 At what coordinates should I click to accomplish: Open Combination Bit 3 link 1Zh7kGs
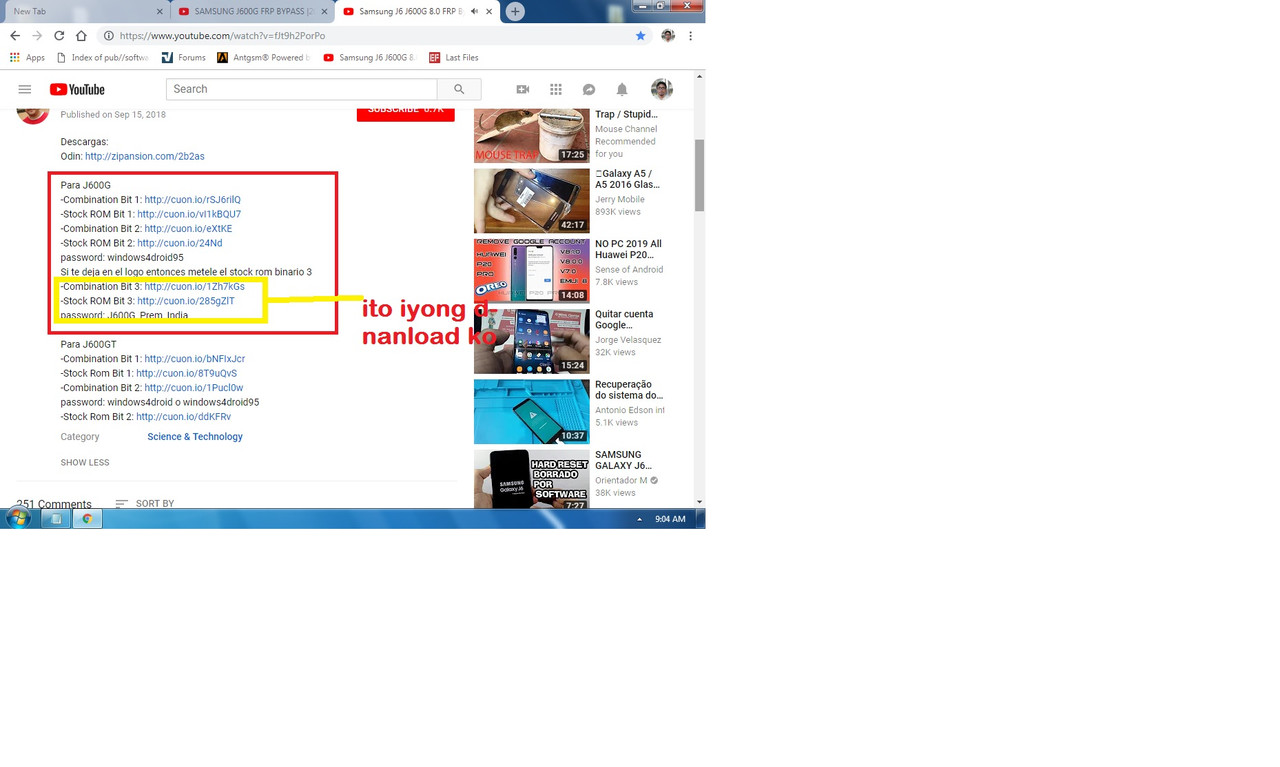tap(194, 287)
